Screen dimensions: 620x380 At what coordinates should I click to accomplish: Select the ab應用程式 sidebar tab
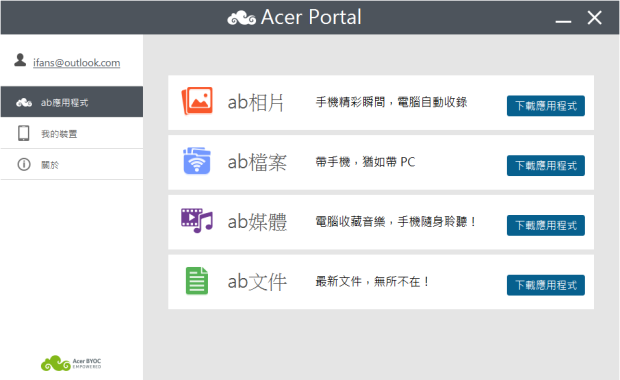72,102
